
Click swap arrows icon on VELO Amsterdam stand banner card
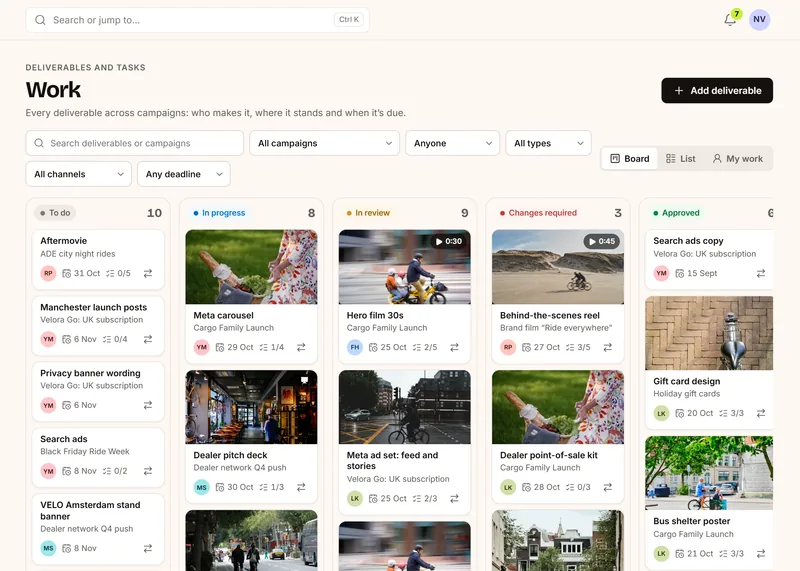[148, 549]
